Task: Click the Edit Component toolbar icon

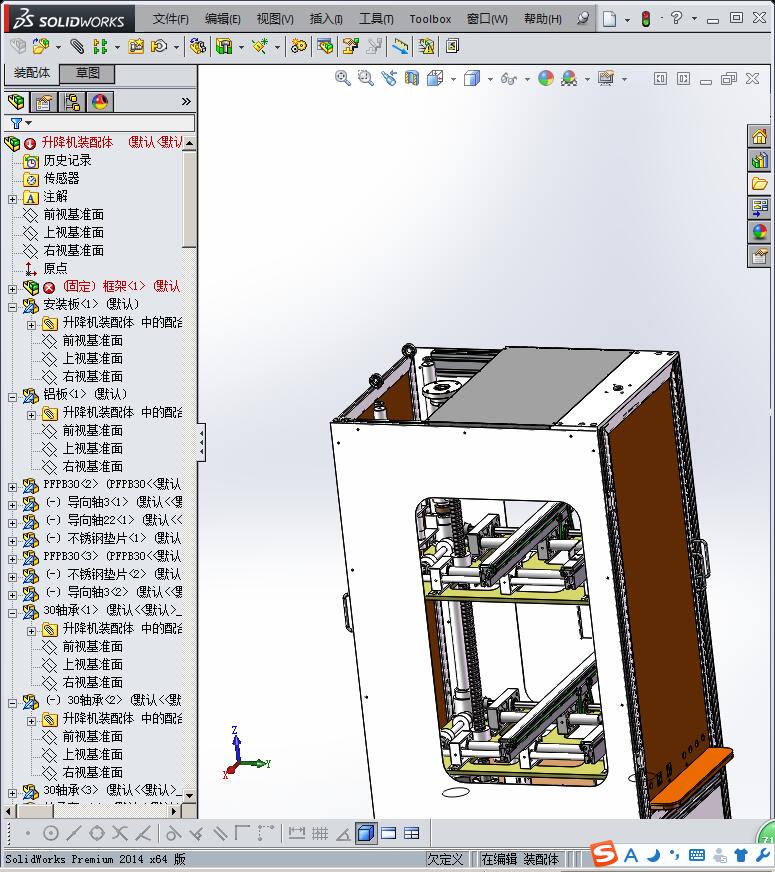Action: [x=18, y=46]
